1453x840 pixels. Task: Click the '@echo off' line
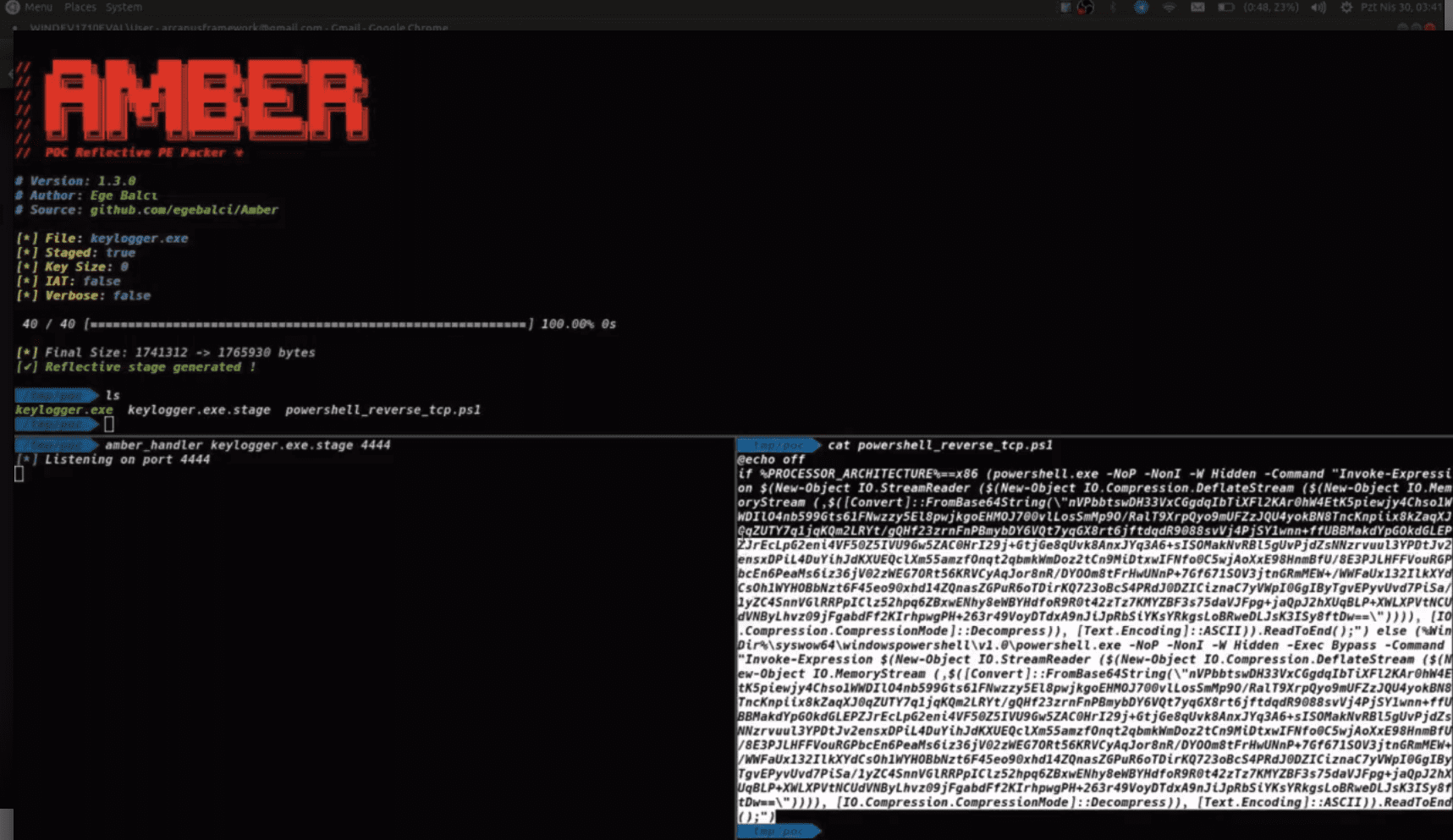click(771, 459)
